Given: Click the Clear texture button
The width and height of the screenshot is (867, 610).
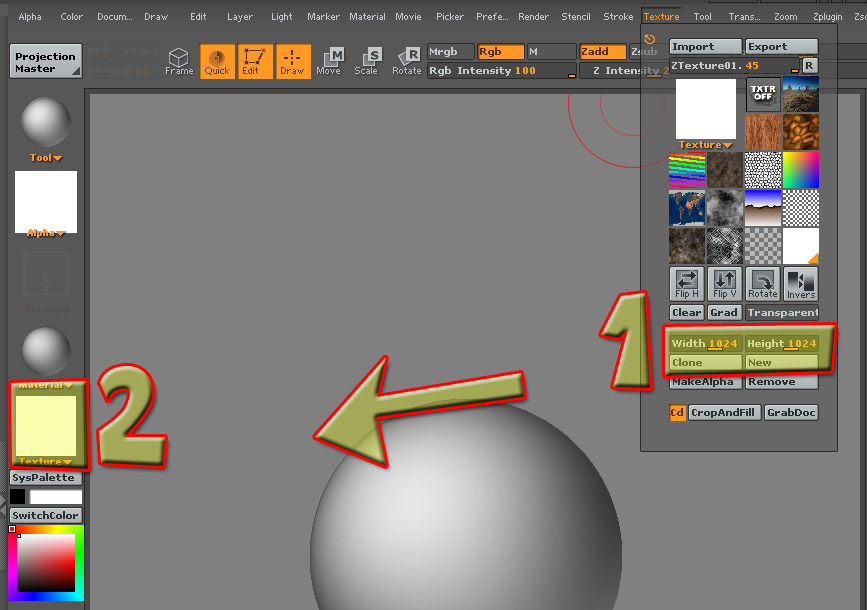Looking at the screenshot, I should click(687, 313).
